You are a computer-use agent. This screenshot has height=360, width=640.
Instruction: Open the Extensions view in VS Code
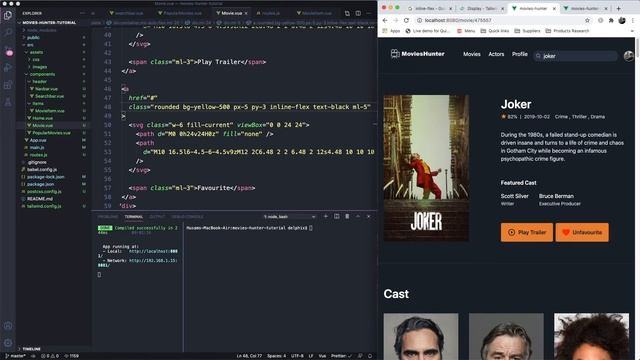8,85
